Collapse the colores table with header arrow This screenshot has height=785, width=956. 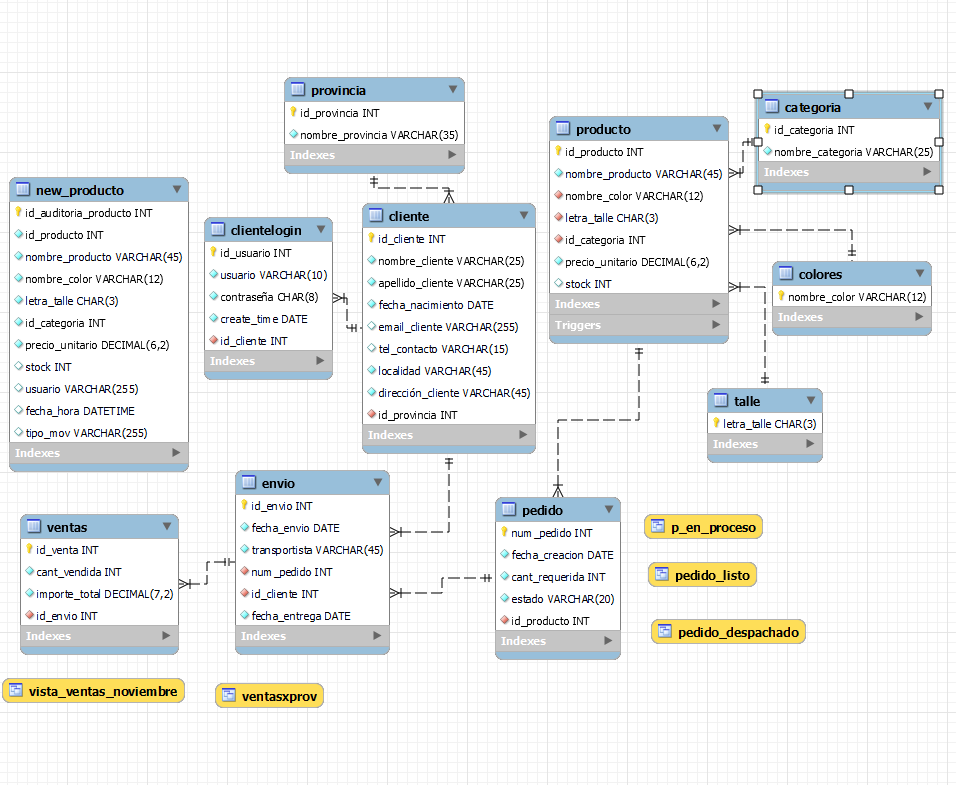coord(919,274)
